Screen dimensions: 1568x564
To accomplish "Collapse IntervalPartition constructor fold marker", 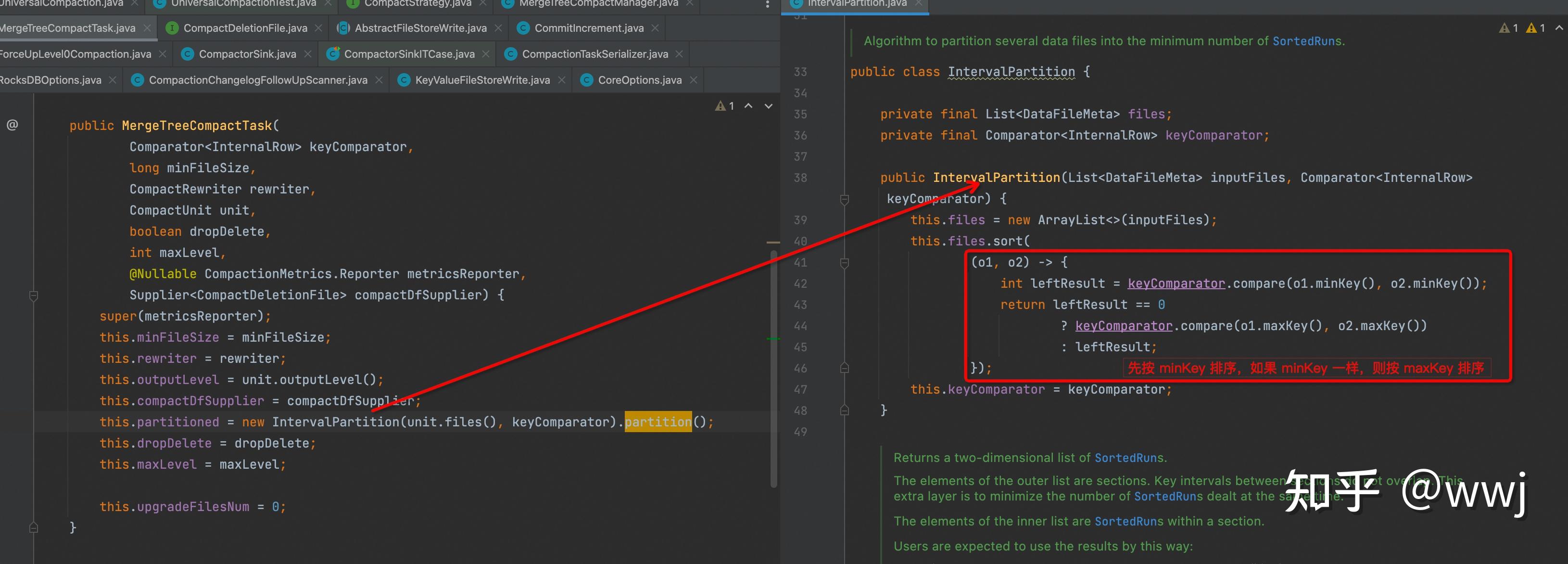I will coord(844,199).
